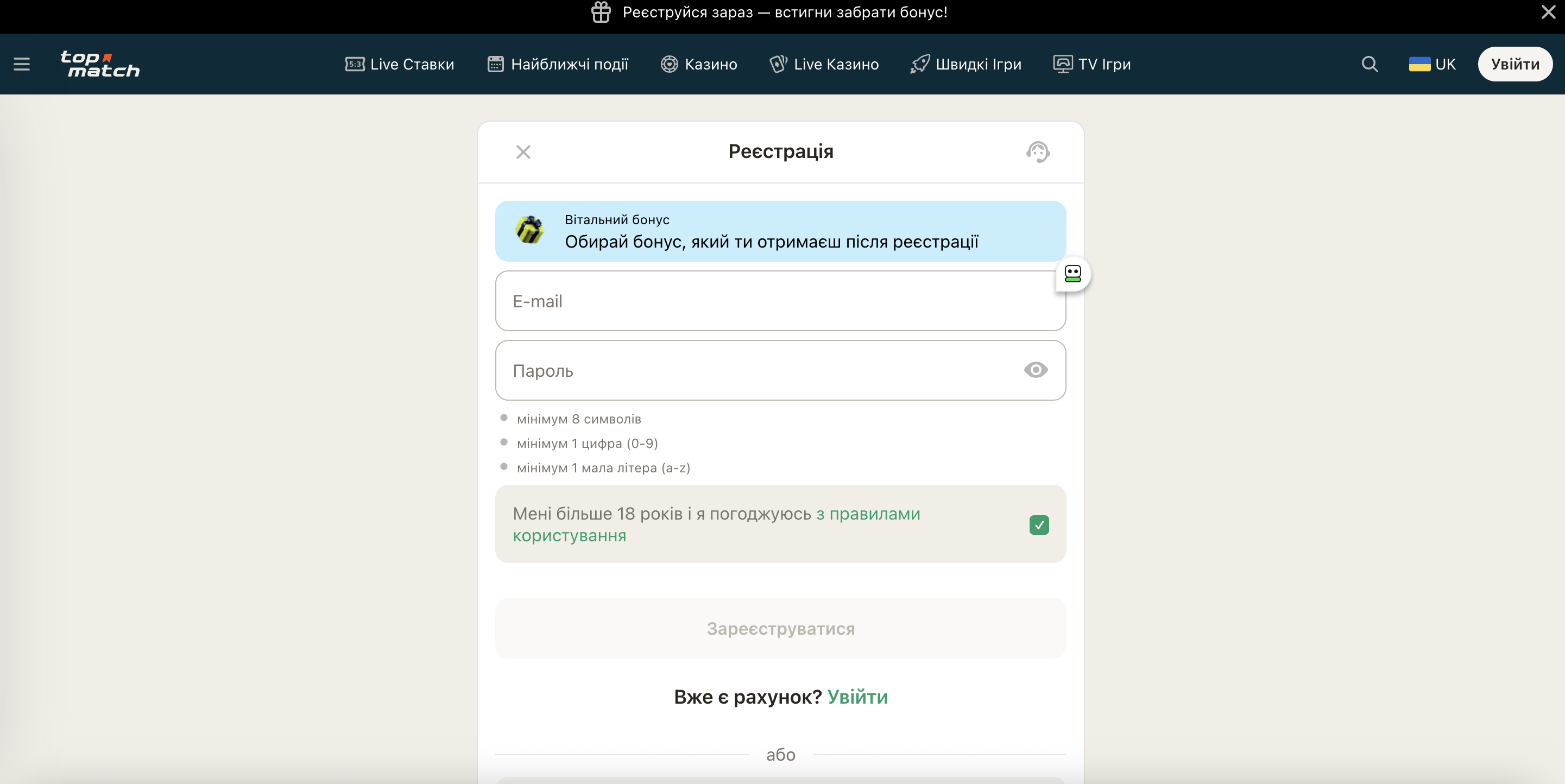Go home via the topmatch logo
Screen dimensions: 1565x784
[x=100, y=64]
